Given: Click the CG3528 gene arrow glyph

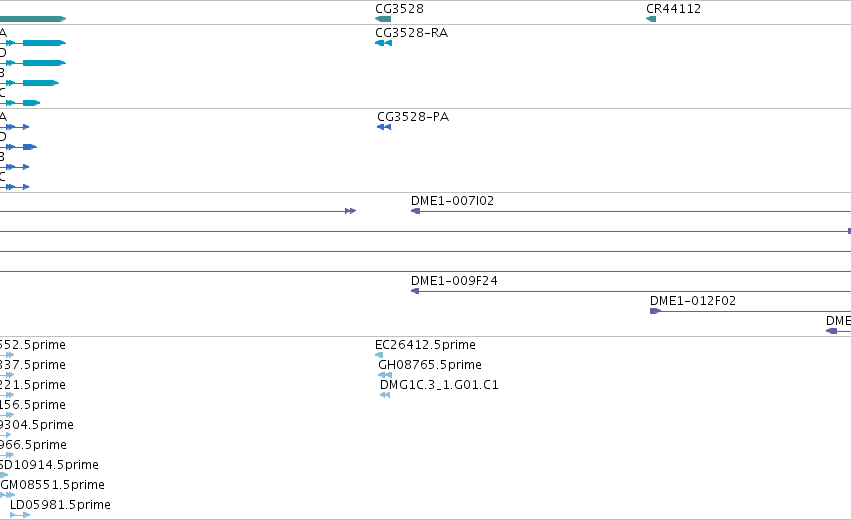Looking at the screenshot, I should pyautogui.click(x=383, y=19).
